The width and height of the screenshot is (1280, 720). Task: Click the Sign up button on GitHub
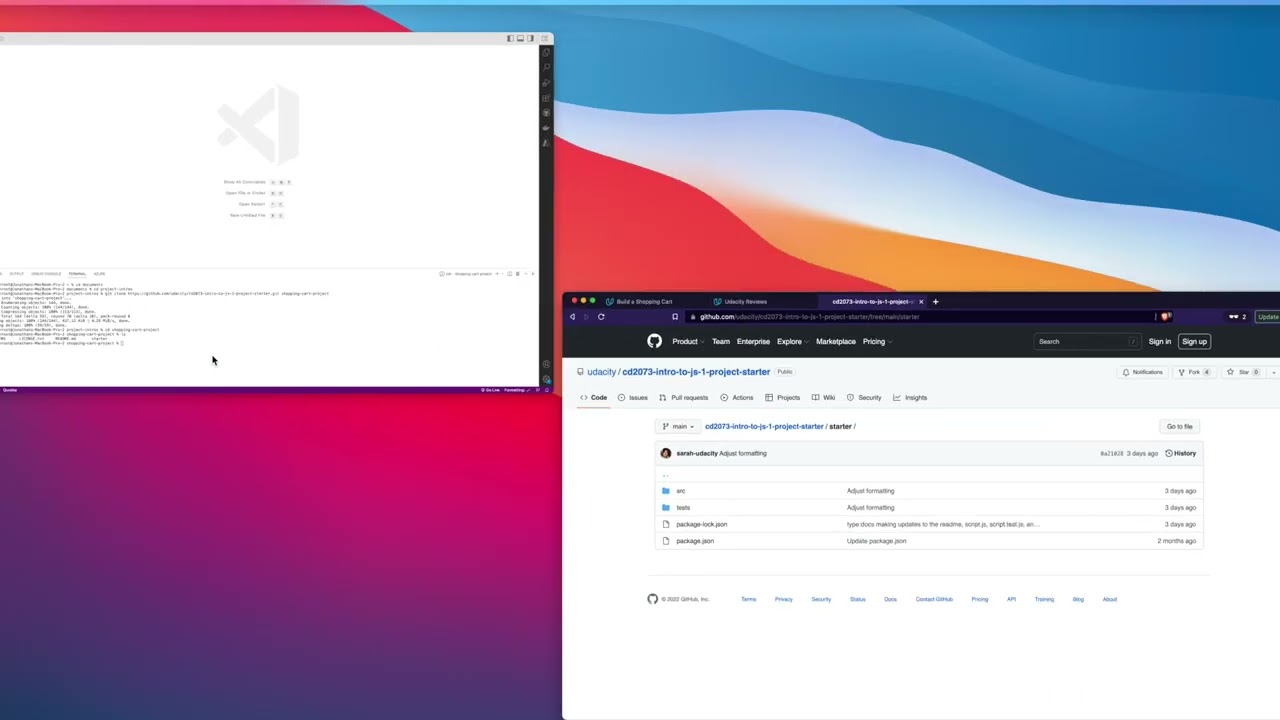tap(1194, 341)
